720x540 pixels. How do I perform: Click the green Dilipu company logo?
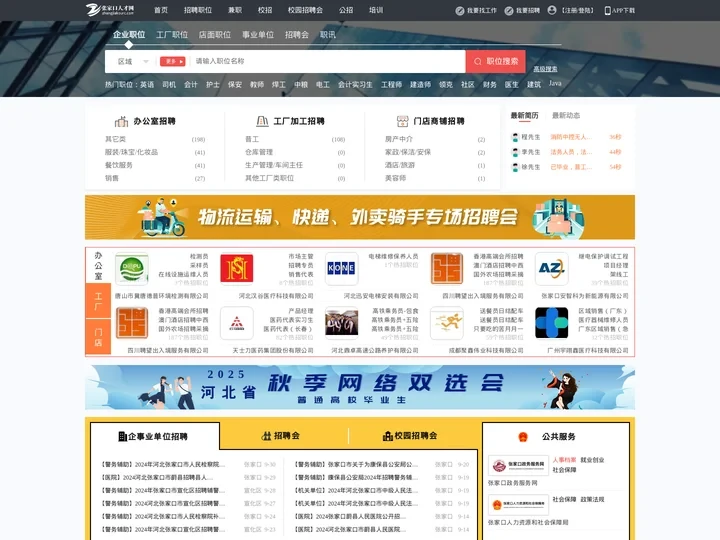(132, 268)
